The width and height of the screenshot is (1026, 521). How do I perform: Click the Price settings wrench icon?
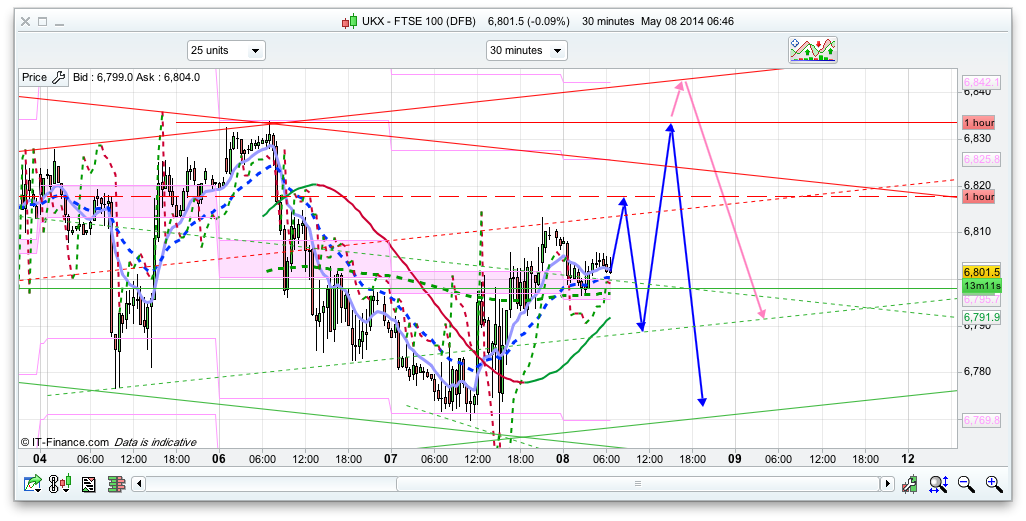pos(58,77)
